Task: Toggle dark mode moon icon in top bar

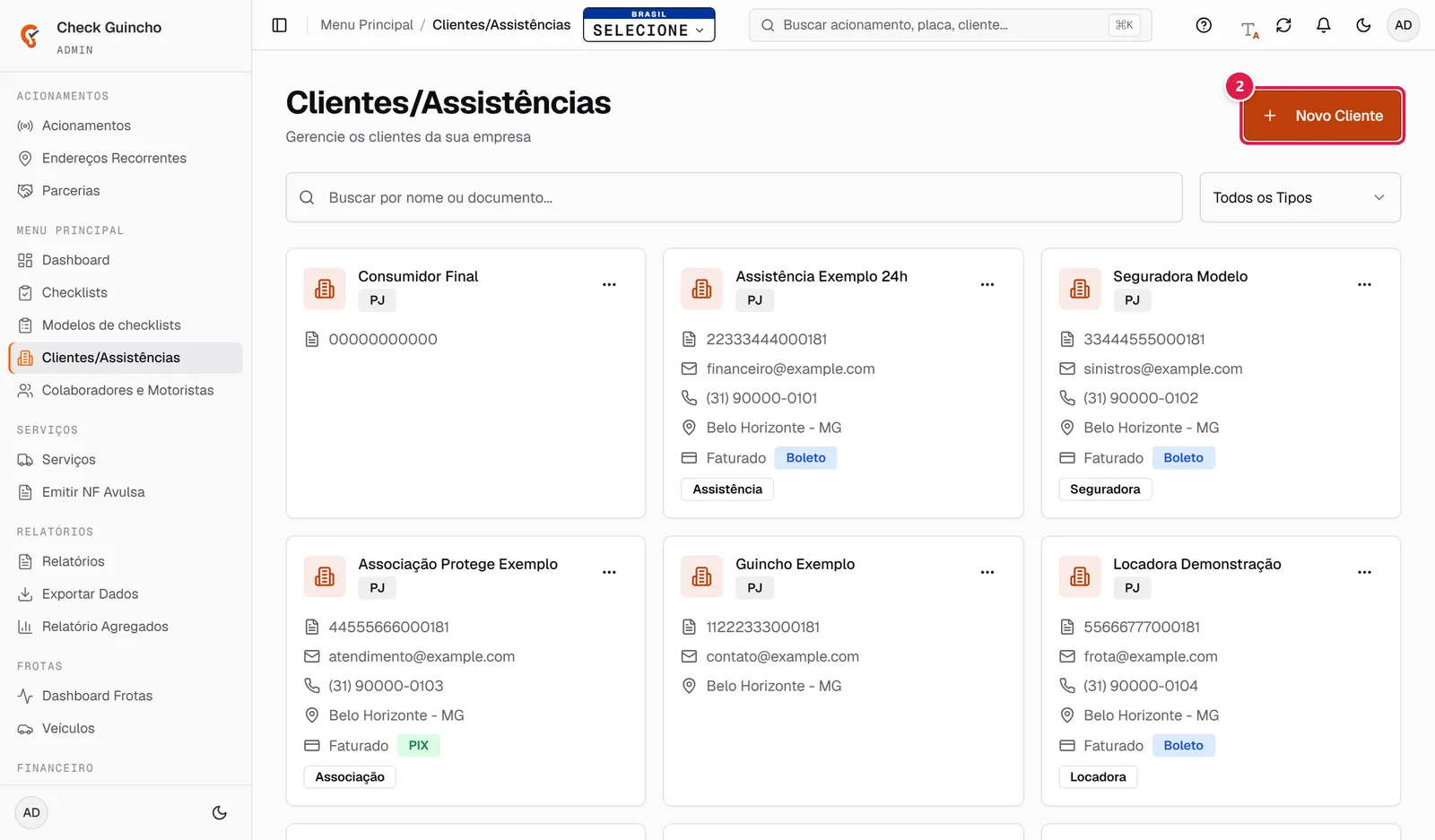Action: click(x=1363, y=25)
